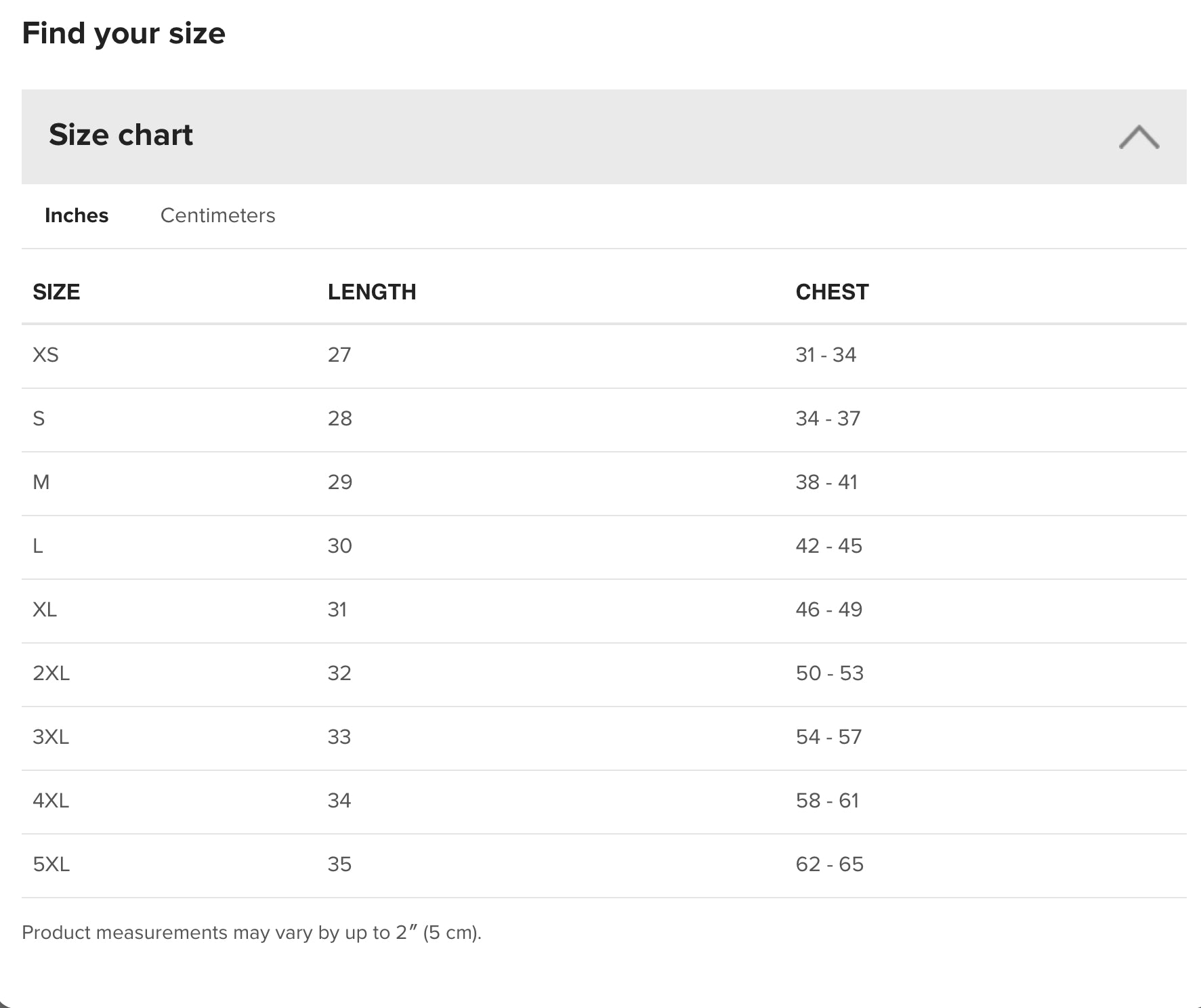Click the product measurements variance note

(251, 933)
